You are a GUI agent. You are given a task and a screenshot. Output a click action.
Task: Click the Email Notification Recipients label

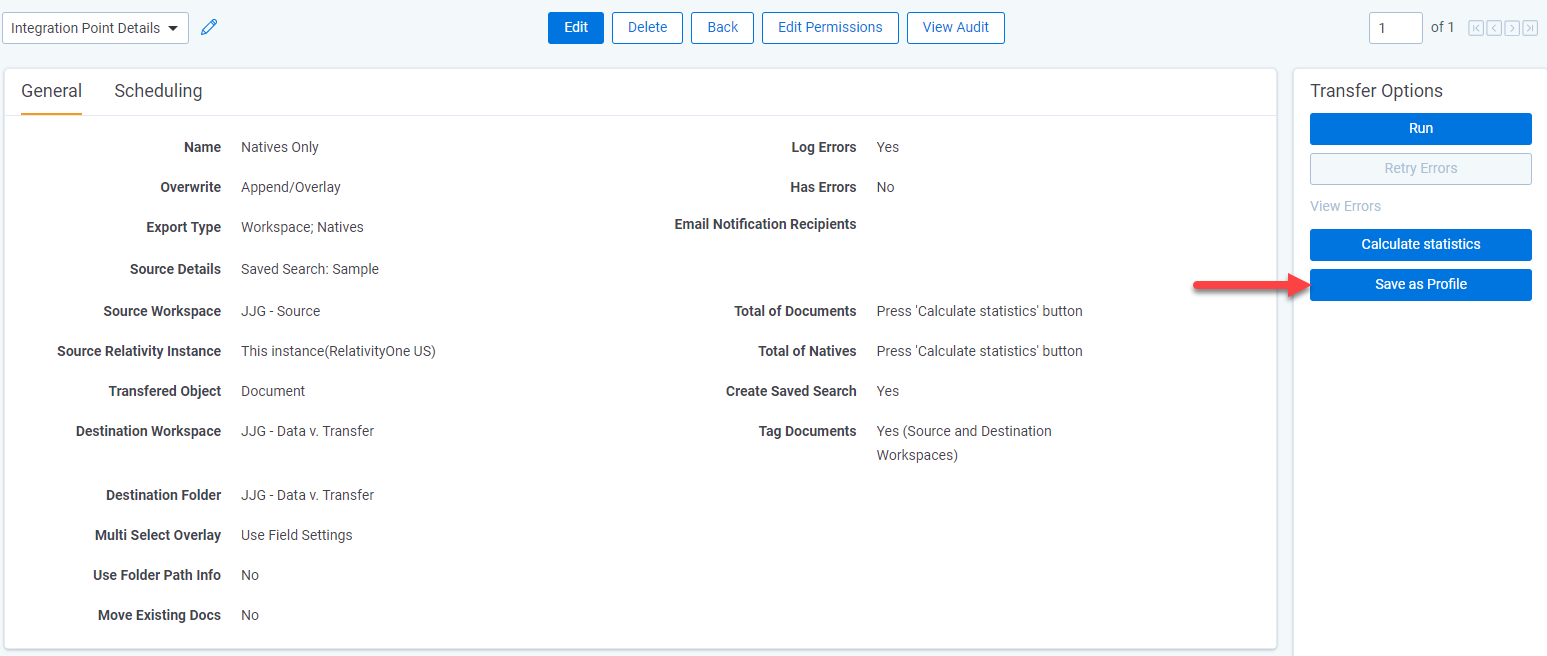[766, 224]
